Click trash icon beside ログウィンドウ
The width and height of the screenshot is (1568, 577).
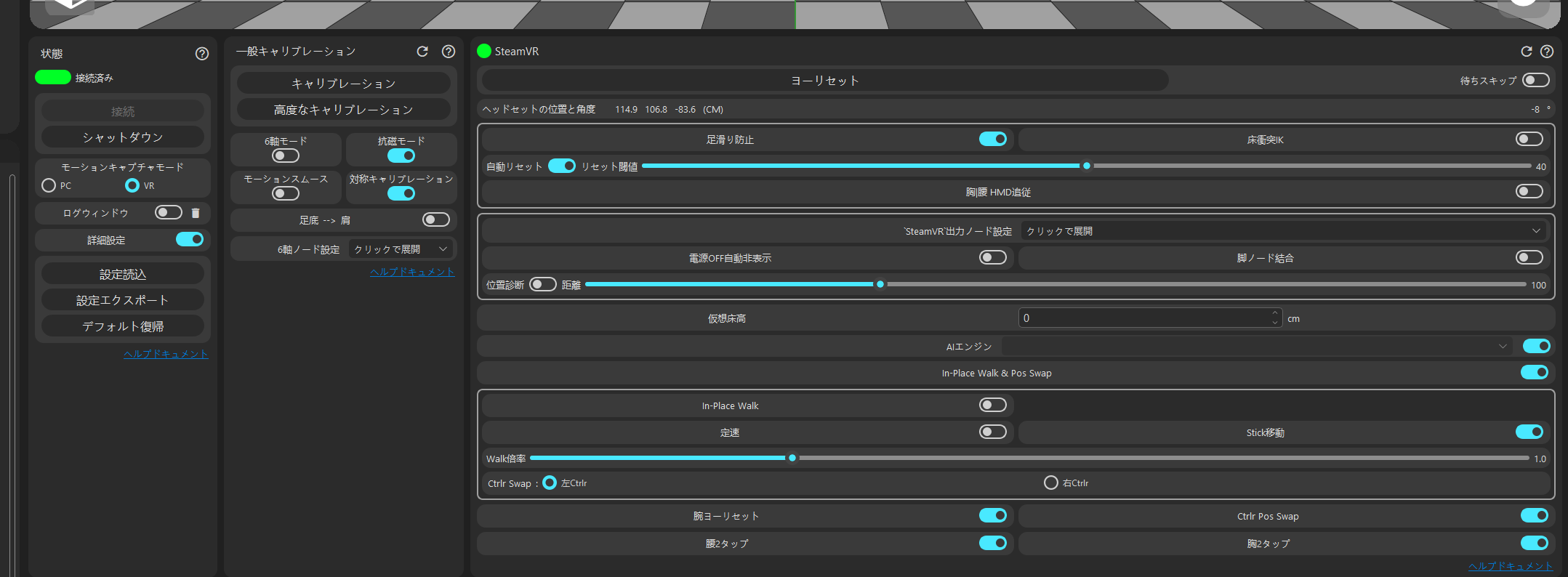(196, 213)
